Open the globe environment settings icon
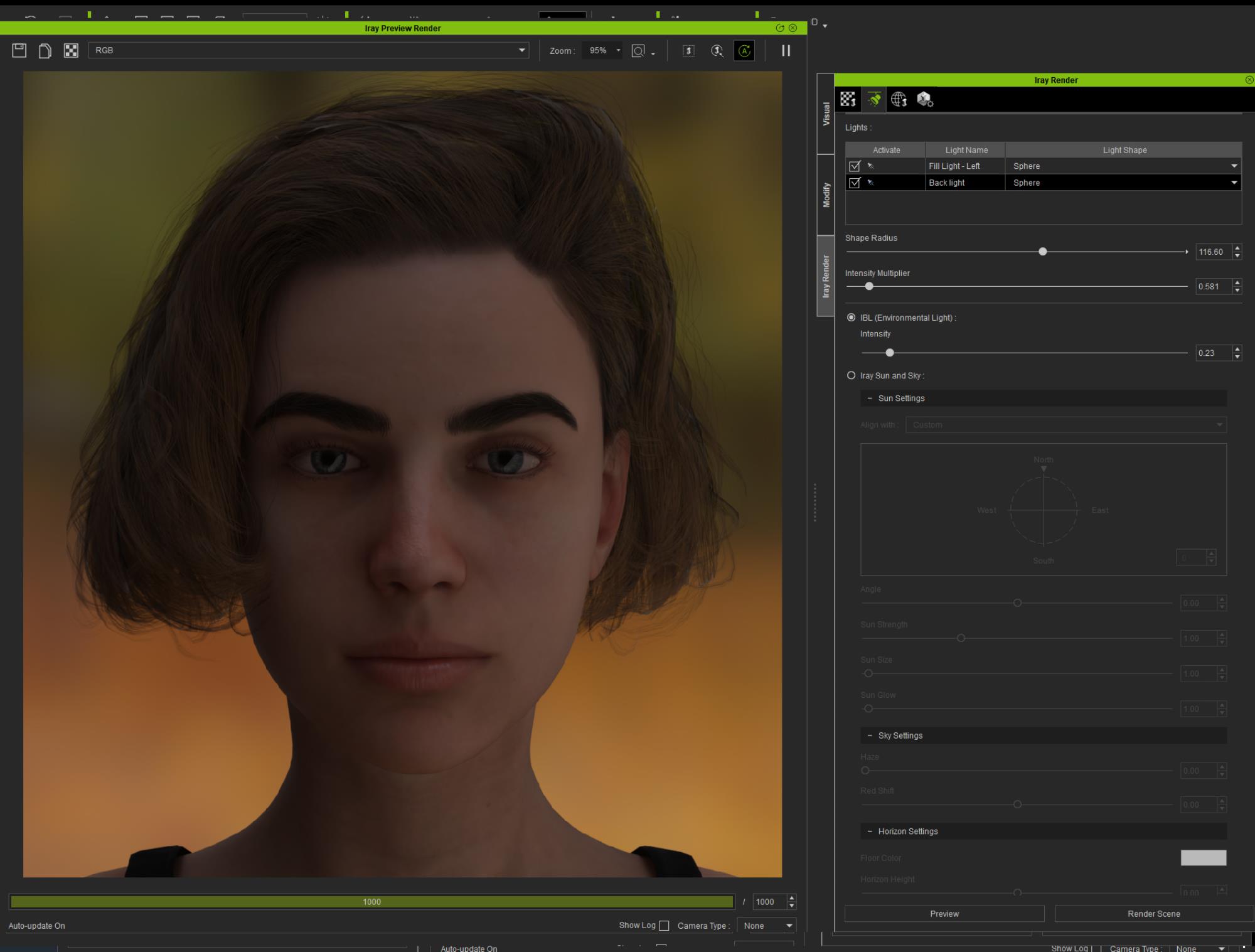Viewport: 1255px width, 952px height. (899, 99)
